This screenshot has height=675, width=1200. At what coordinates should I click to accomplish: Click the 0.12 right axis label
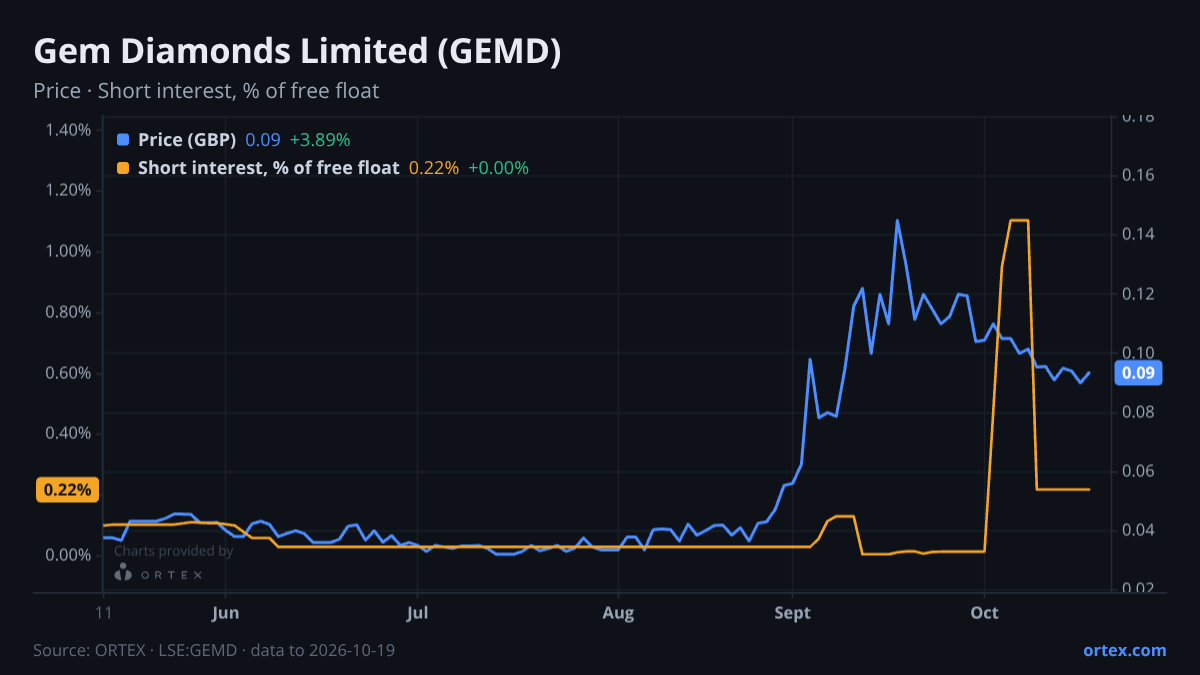1138,294
